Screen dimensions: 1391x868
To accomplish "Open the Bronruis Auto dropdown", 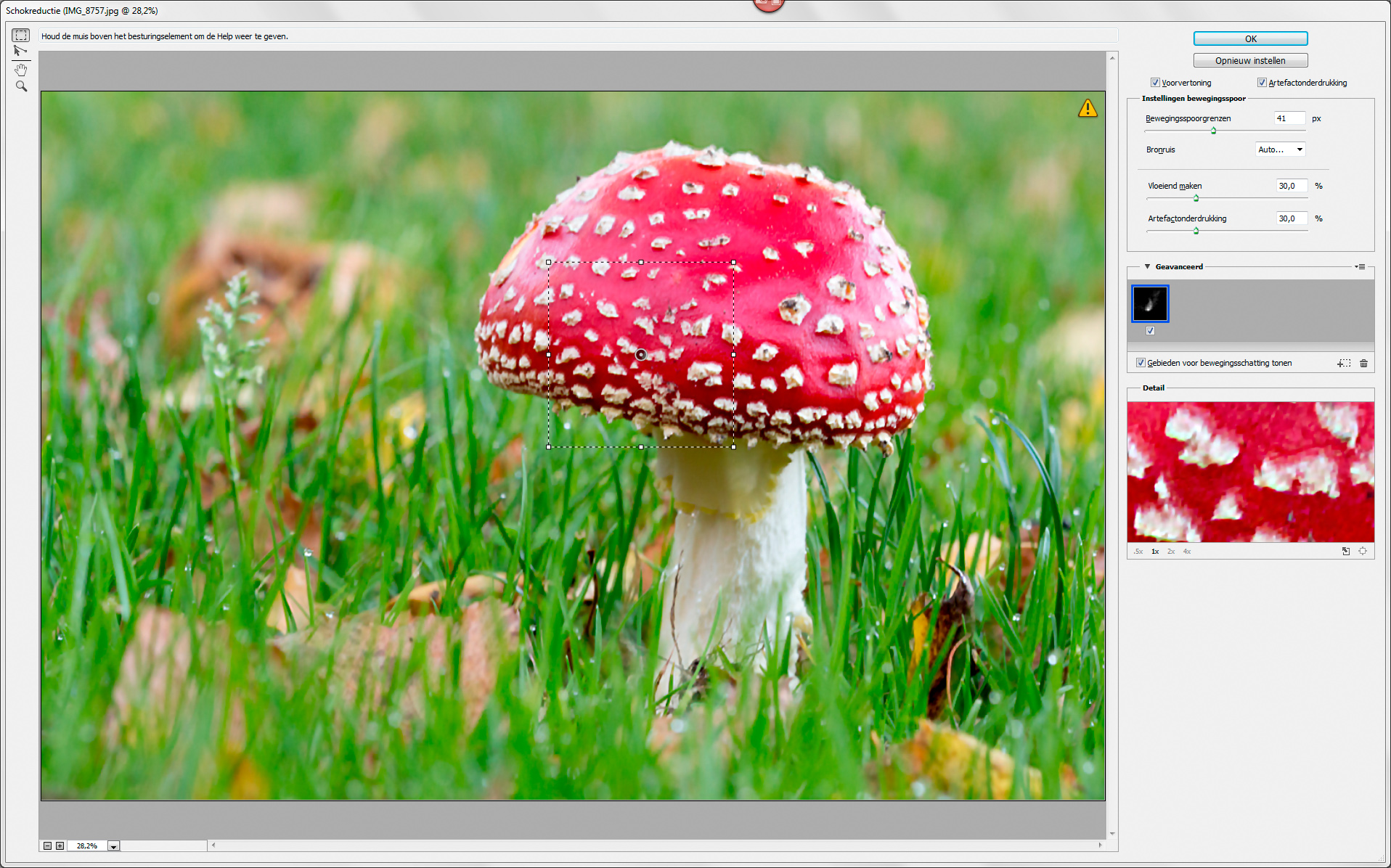I will point(1281,150).
